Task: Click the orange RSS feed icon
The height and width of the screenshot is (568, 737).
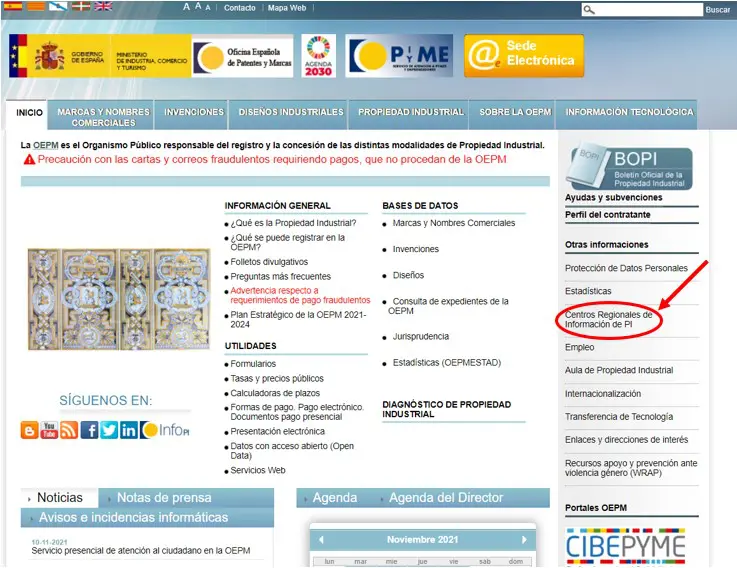Action: (x=69, y=430)
